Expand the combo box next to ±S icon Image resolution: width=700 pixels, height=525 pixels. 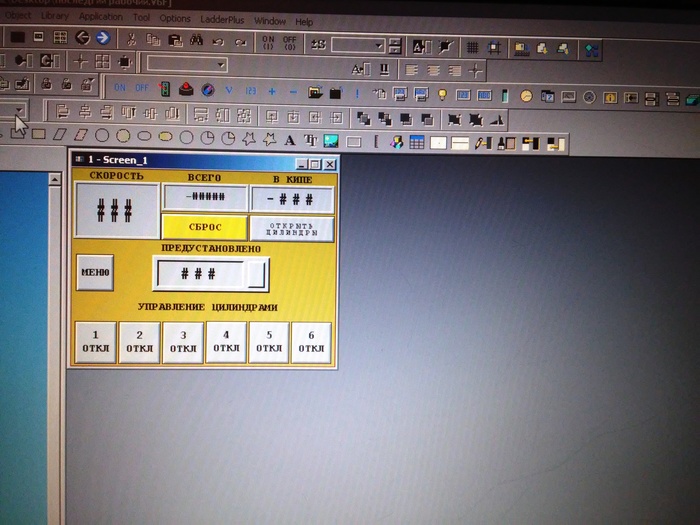[379, 45]
